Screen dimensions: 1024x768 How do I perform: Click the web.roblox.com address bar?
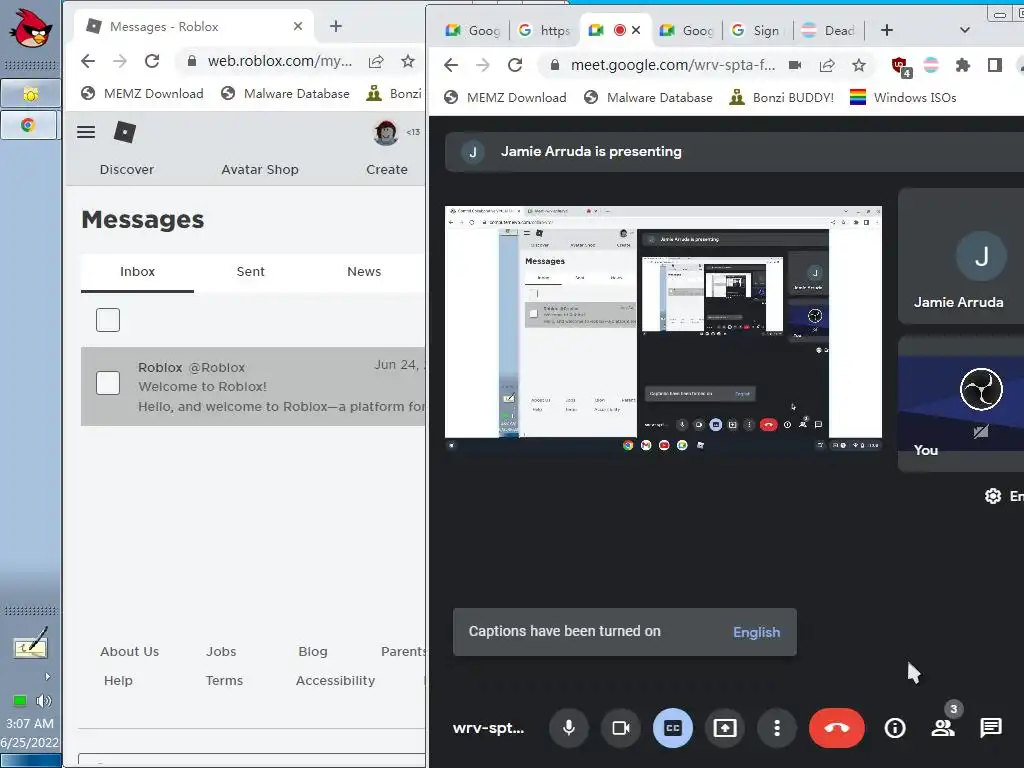coord(280,61)
